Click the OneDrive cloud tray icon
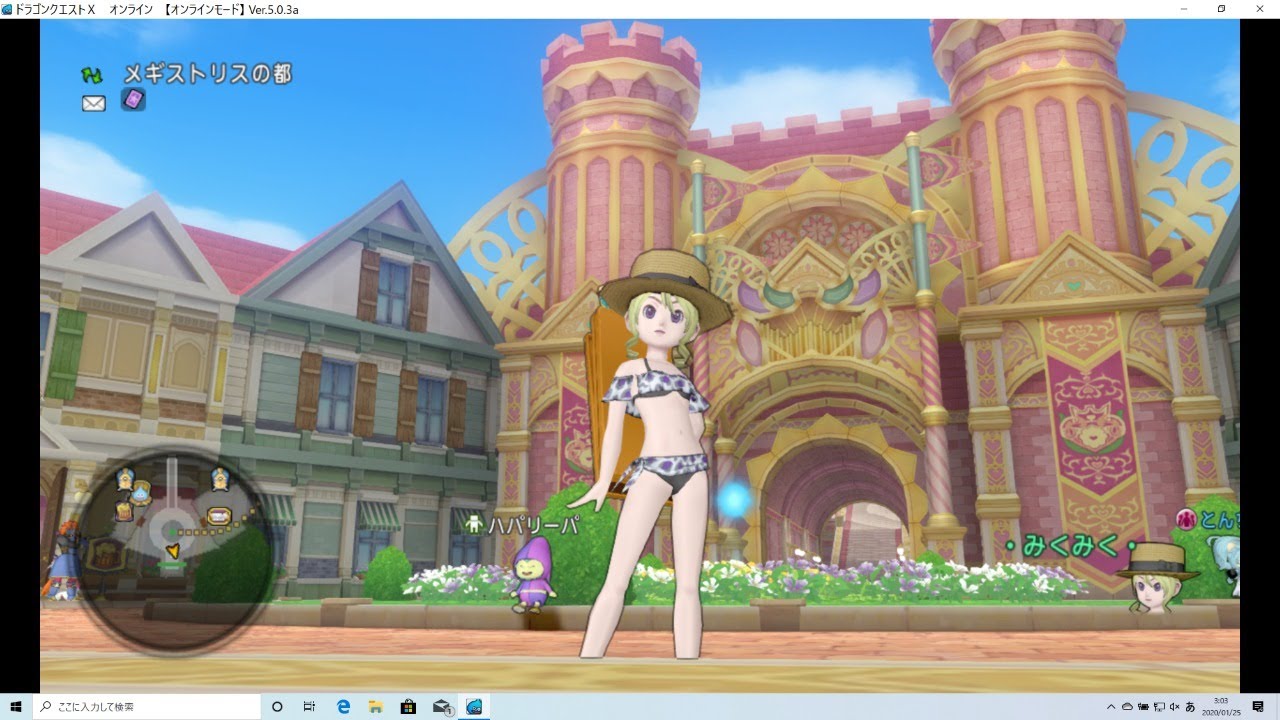The image size is (1280, 720). (1127, 706)
